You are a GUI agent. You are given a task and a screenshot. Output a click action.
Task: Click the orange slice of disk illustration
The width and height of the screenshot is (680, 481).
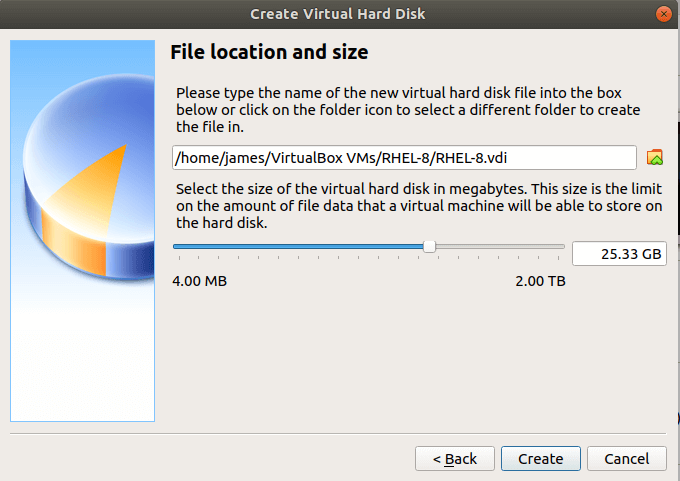[98, 178]
